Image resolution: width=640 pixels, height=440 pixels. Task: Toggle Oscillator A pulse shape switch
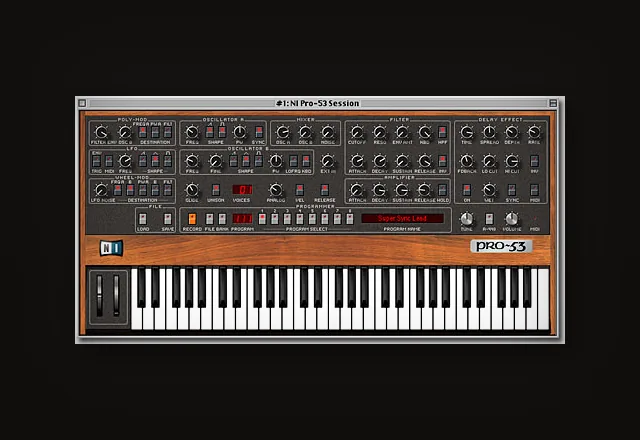tap(222, 132)
